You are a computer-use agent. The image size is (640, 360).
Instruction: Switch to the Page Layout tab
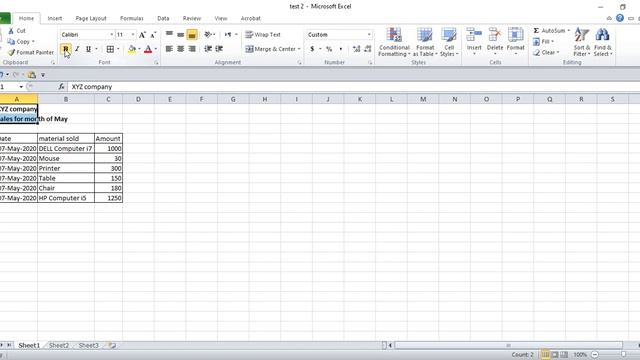(x=91, y=18)
